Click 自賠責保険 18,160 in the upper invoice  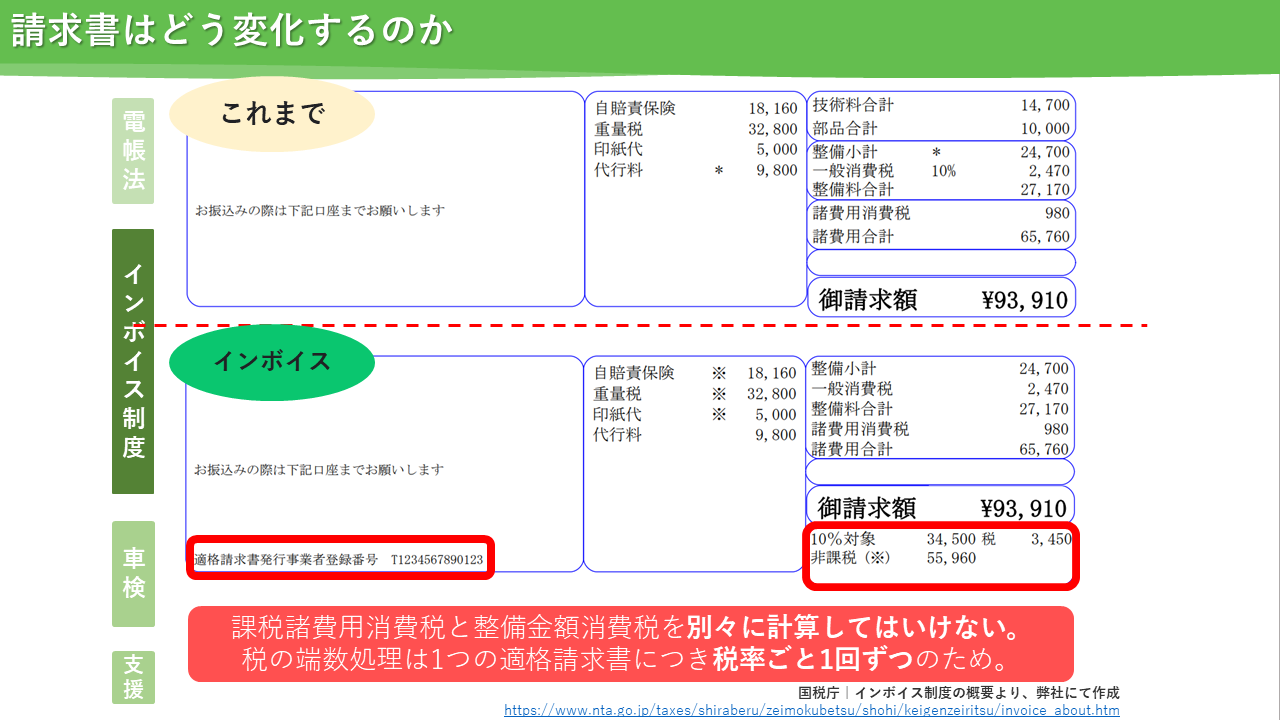[696, 108]
